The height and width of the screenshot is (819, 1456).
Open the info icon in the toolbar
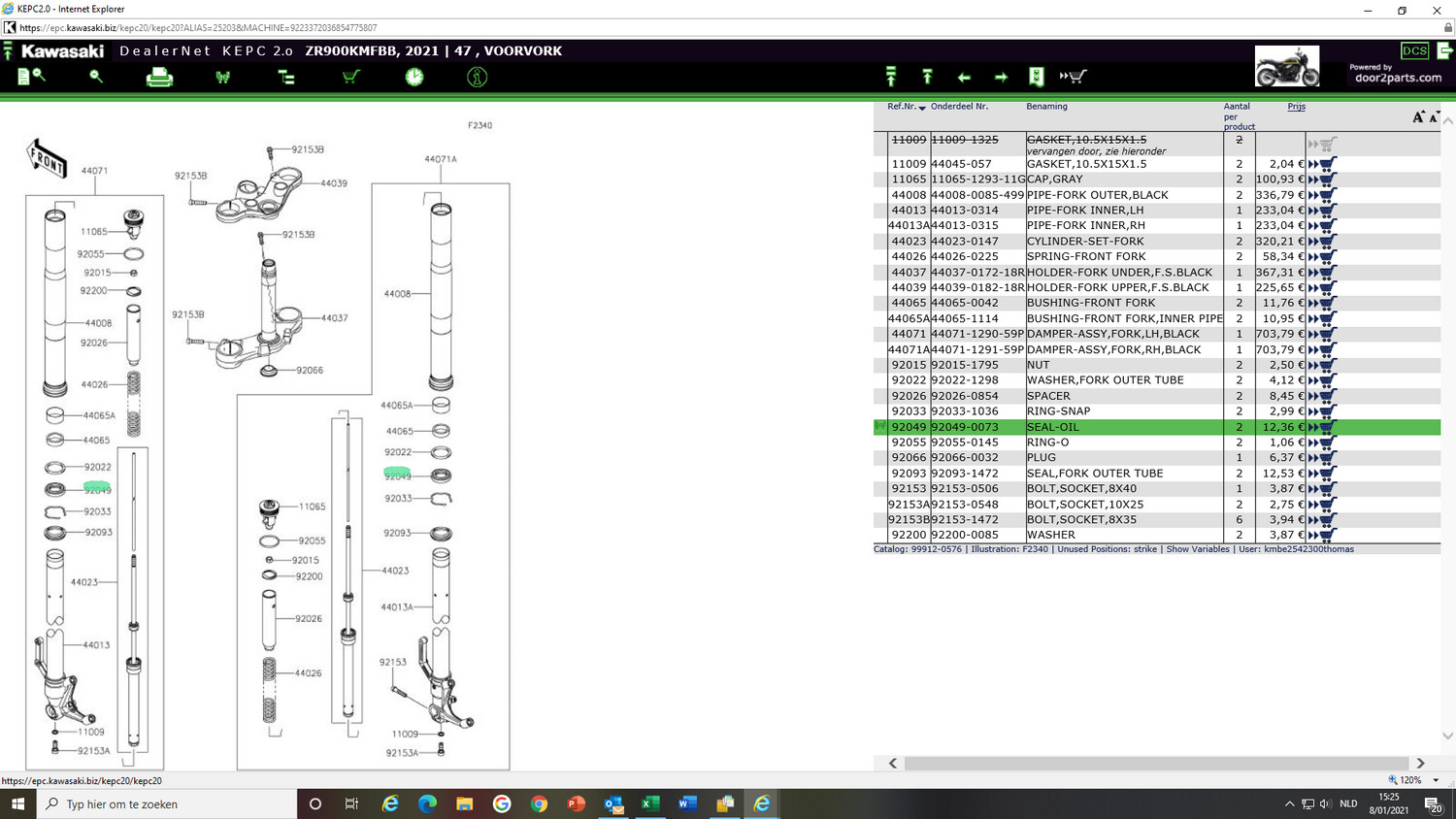477,77
